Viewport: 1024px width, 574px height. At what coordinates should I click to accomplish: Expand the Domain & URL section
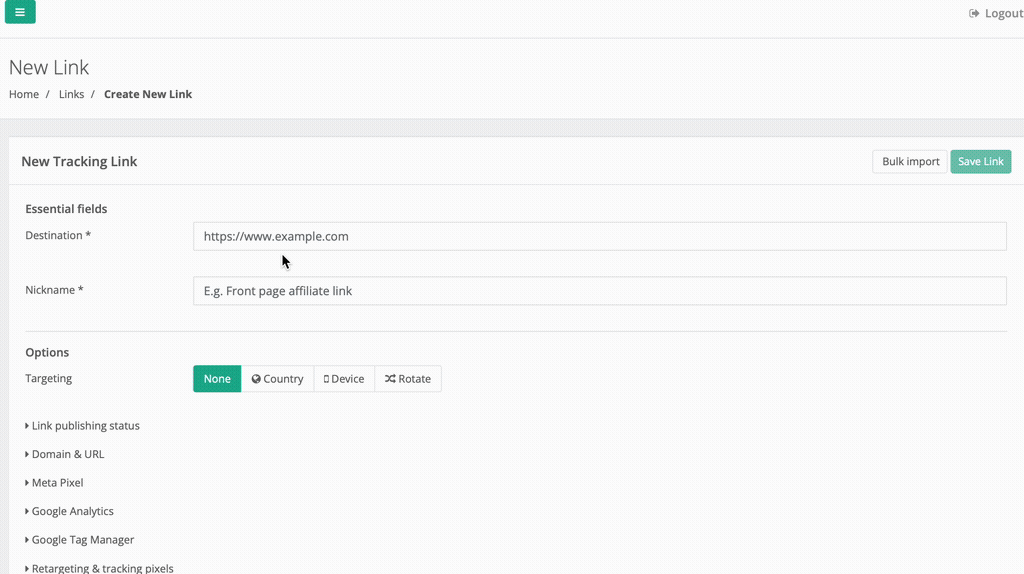[x=67, y=454]
